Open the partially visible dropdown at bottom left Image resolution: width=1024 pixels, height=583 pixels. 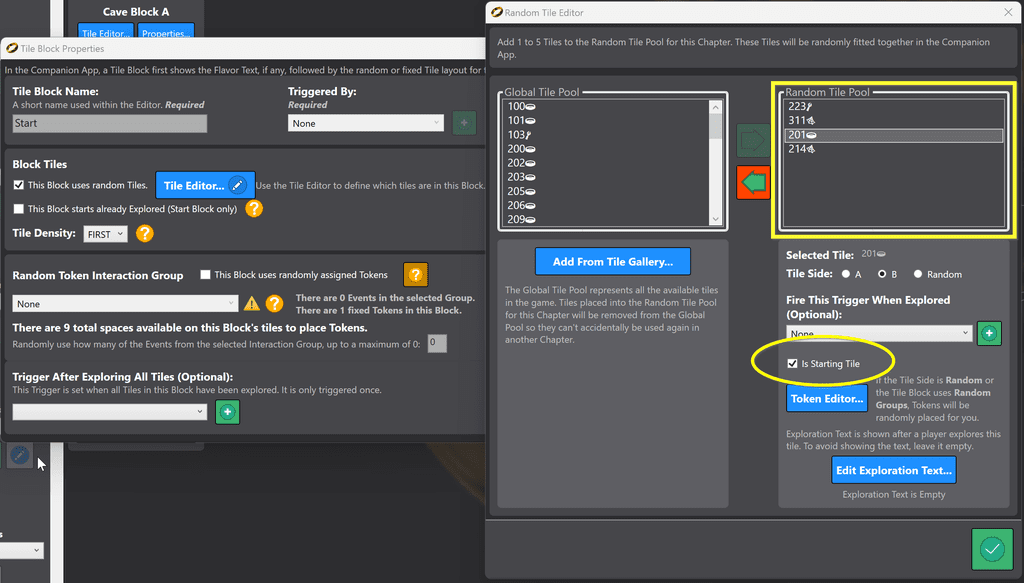[x=22, y=550]
